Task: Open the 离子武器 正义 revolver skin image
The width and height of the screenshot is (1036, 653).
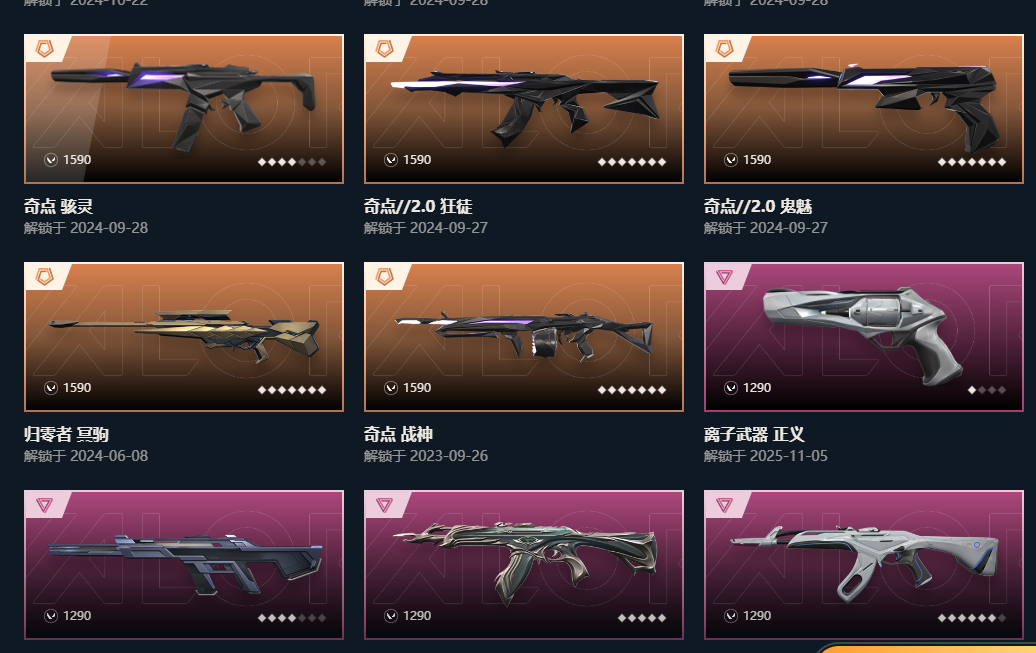Action: [x=864, y=336]
